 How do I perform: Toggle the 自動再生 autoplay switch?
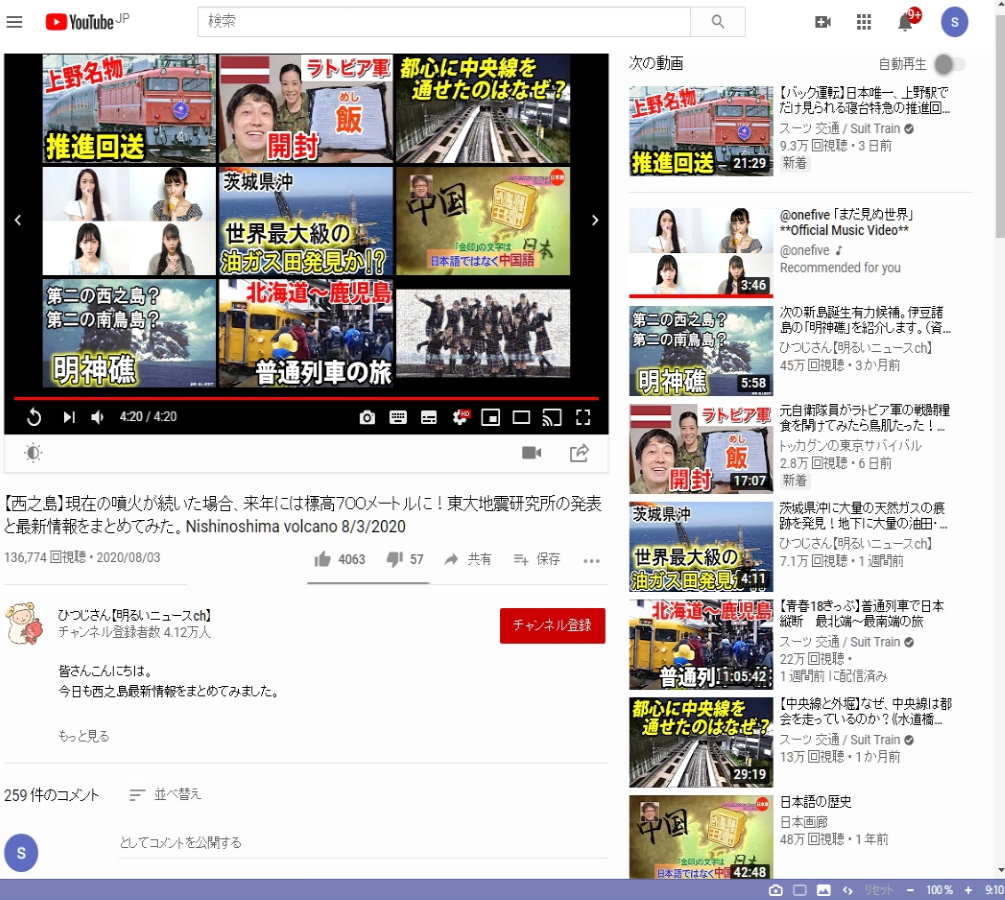coord(949,64)
